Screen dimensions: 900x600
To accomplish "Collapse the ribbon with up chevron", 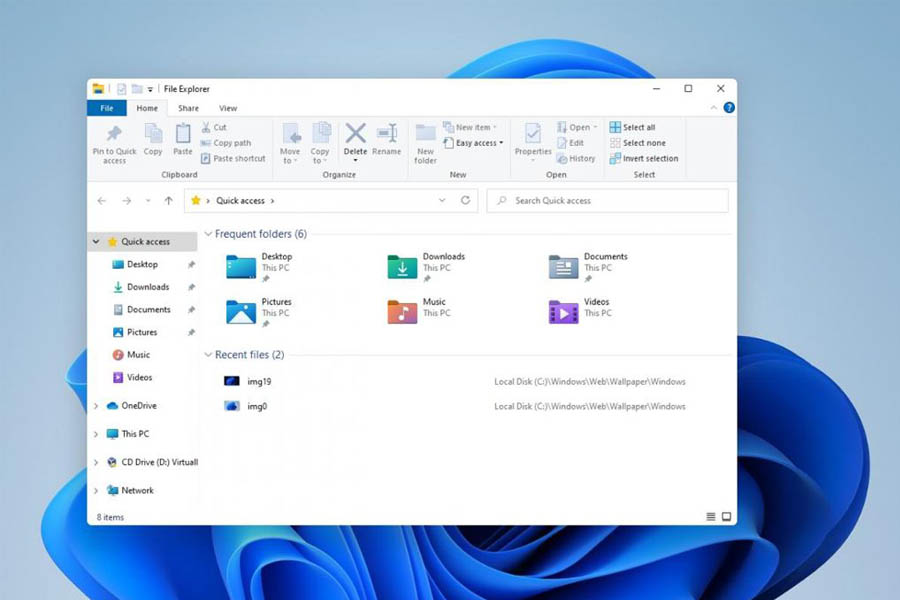I will pyautogui.click(x=713, y=107).
